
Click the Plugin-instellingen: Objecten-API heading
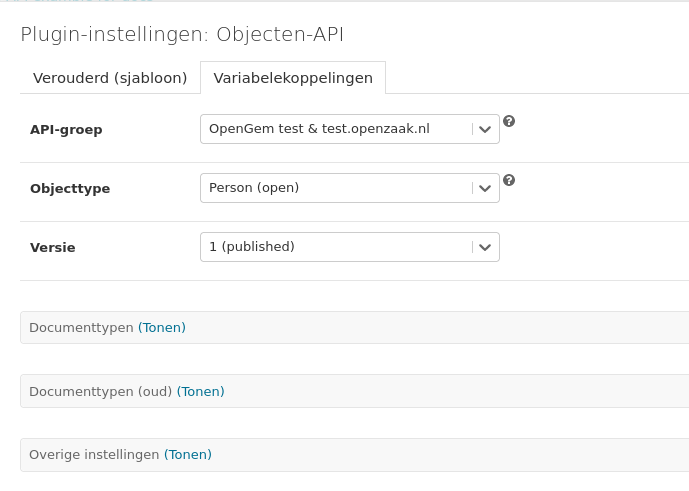[x=182, y=34]
